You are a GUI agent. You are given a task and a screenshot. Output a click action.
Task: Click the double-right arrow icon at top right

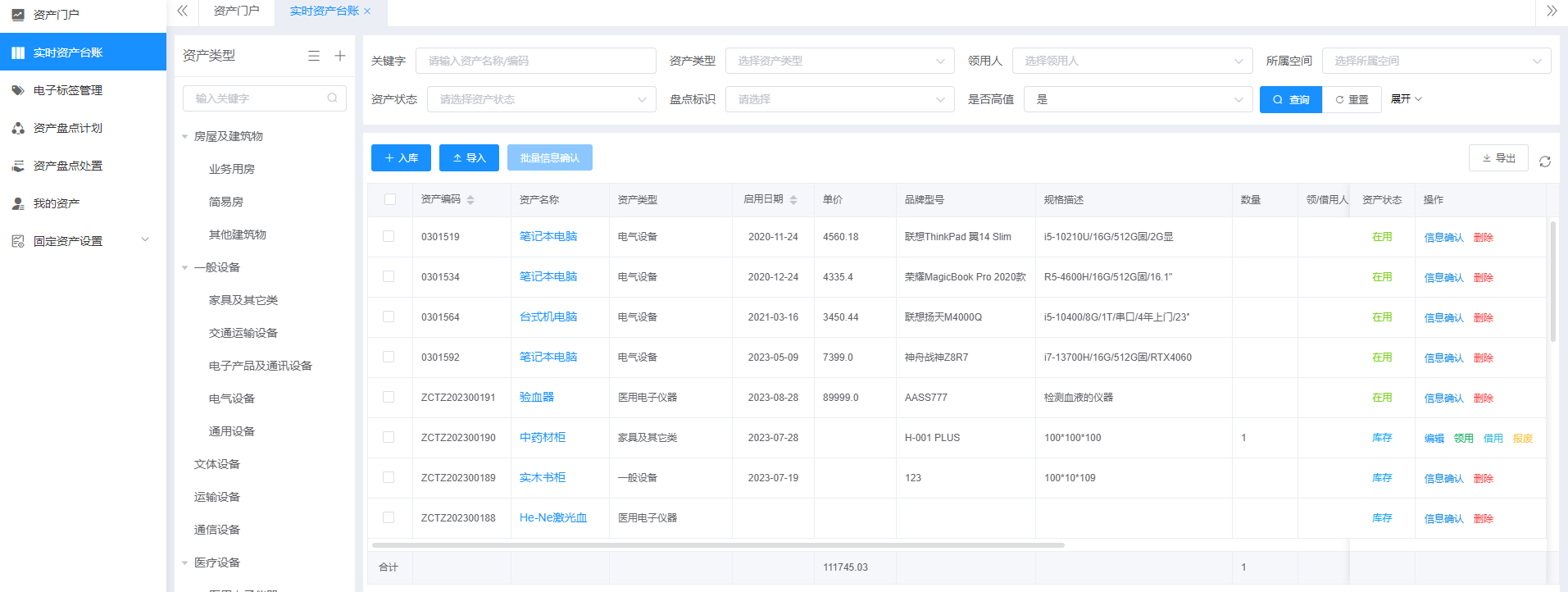(1551, 11)
